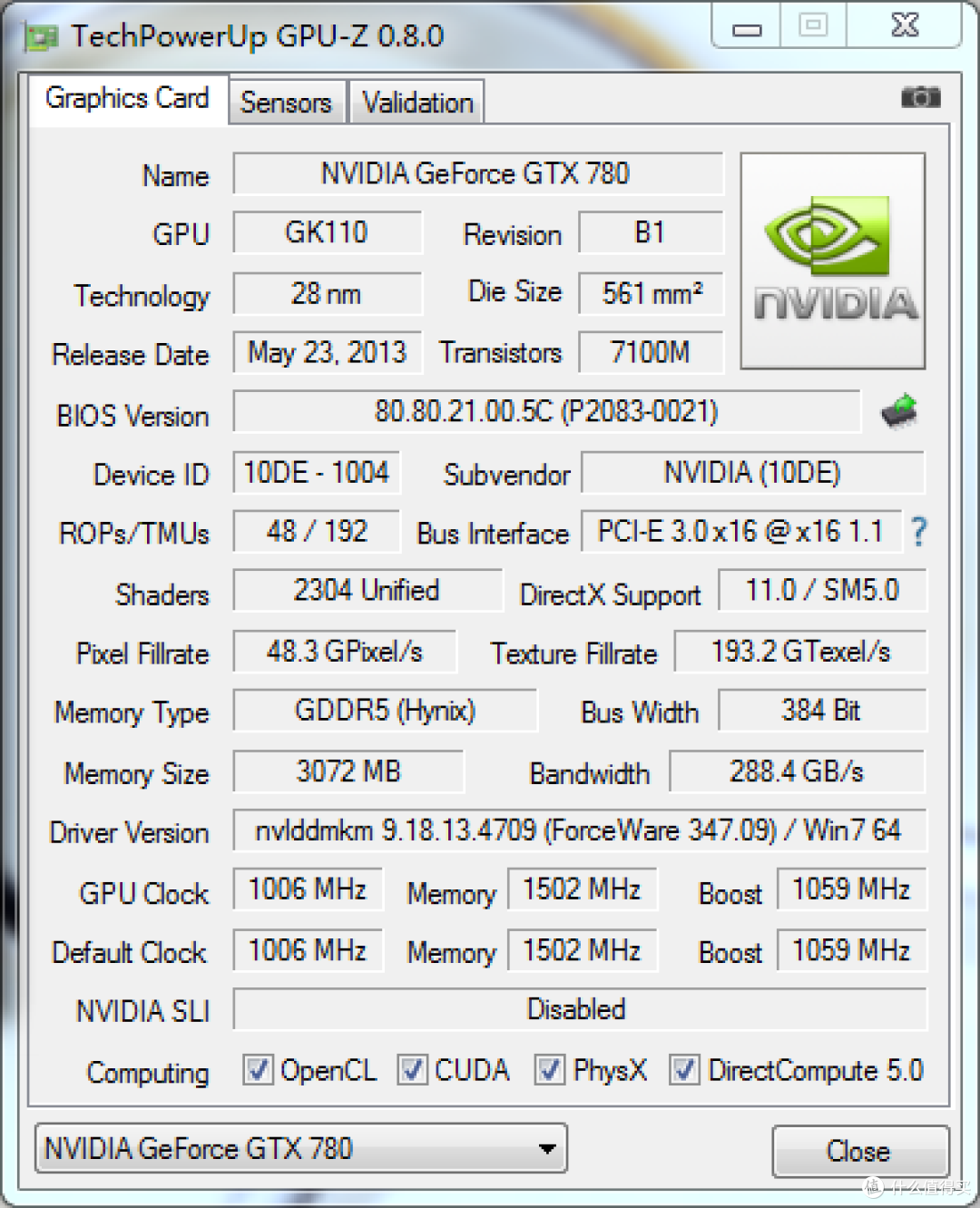Click the Name field NVIDIA GeForce GTX 780
Viewport: 980px width, 1208px height.
click(477, 173)
